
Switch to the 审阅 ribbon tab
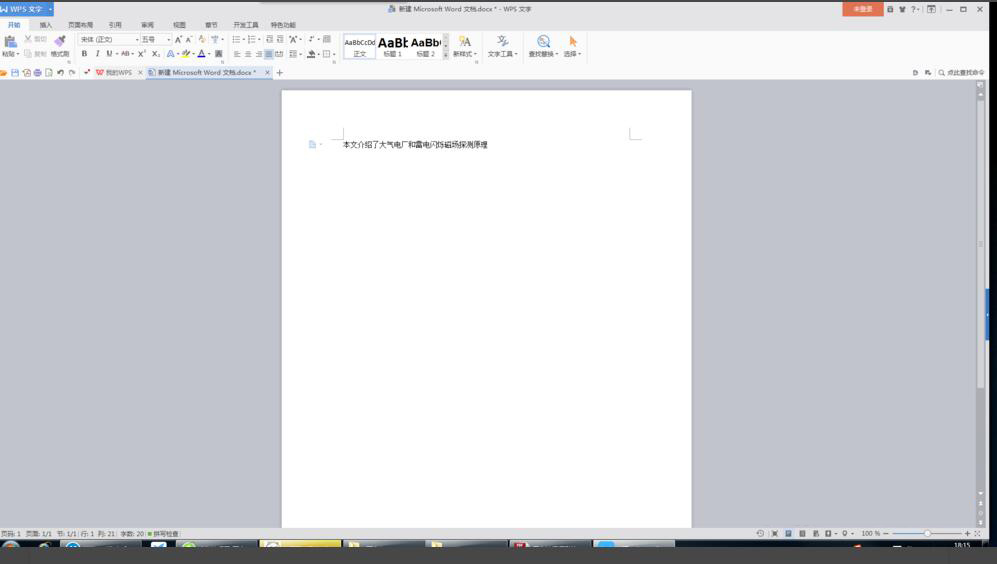[x=147, y=25]
